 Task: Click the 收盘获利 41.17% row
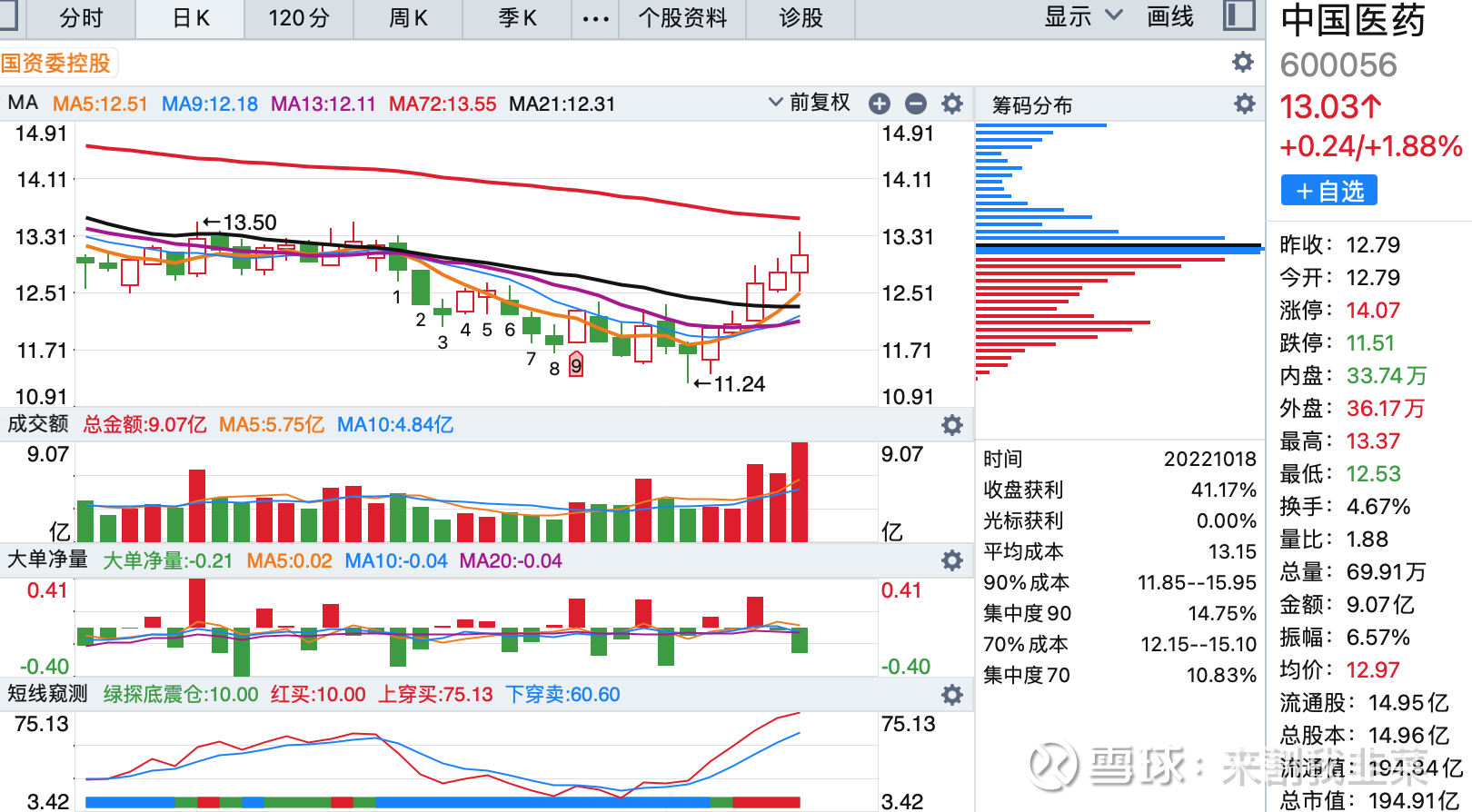(1119, 490)
